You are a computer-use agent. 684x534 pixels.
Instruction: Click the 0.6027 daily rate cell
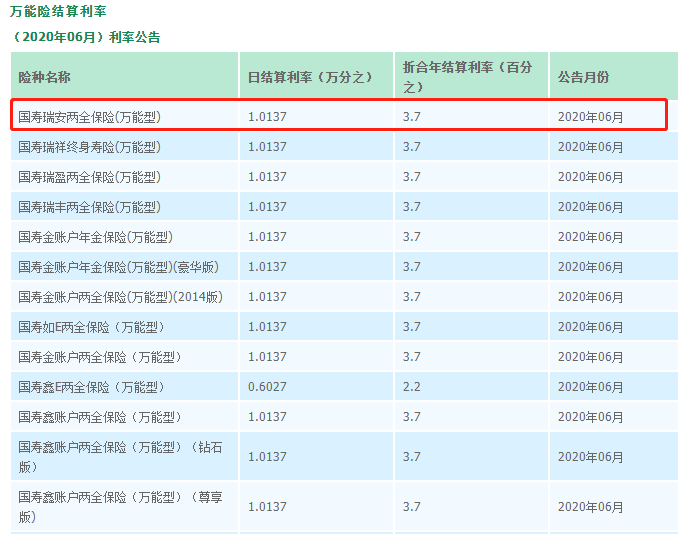click(x=267, y=387)
